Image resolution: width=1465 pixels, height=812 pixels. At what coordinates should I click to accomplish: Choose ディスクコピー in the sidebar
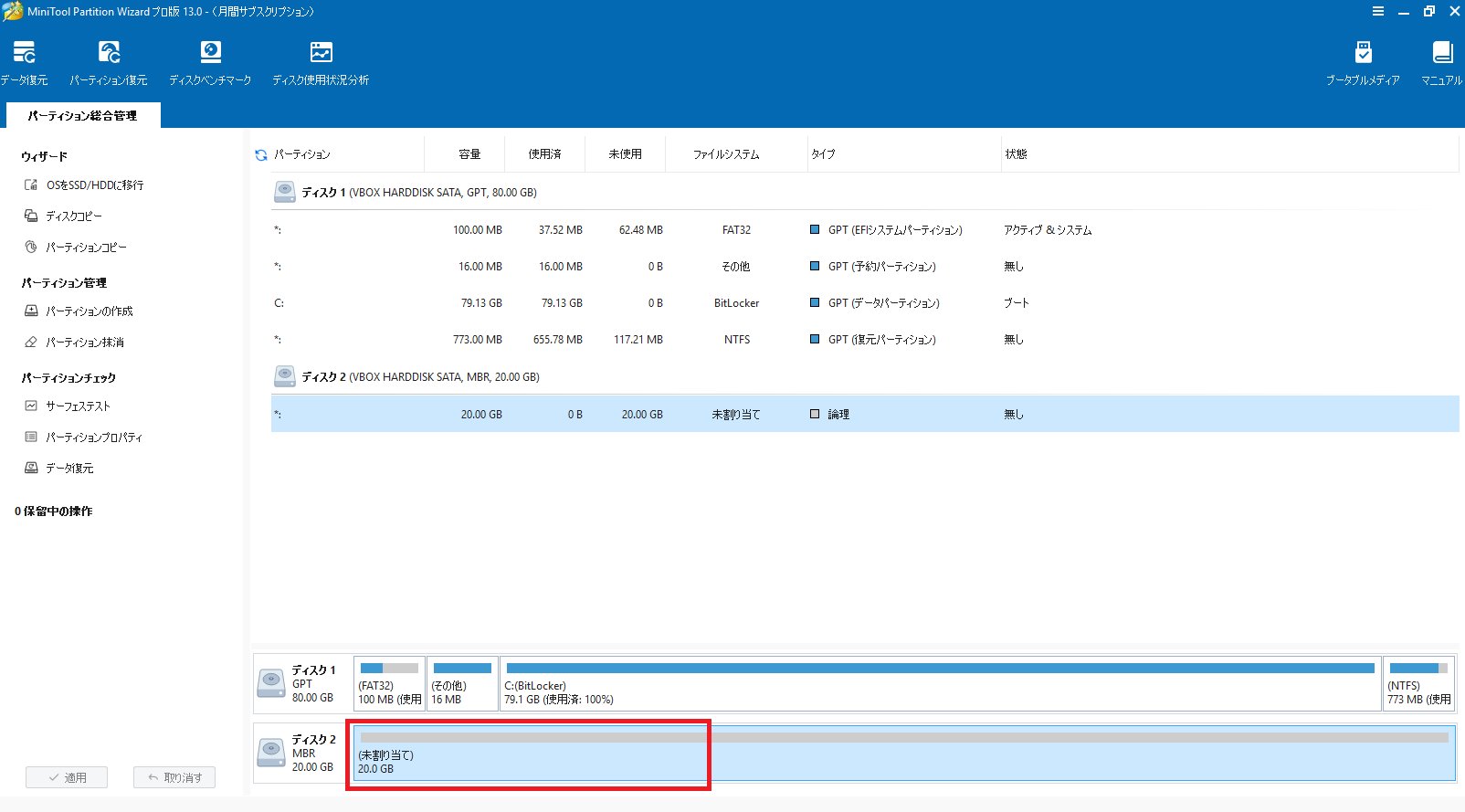tap(74, 216)
